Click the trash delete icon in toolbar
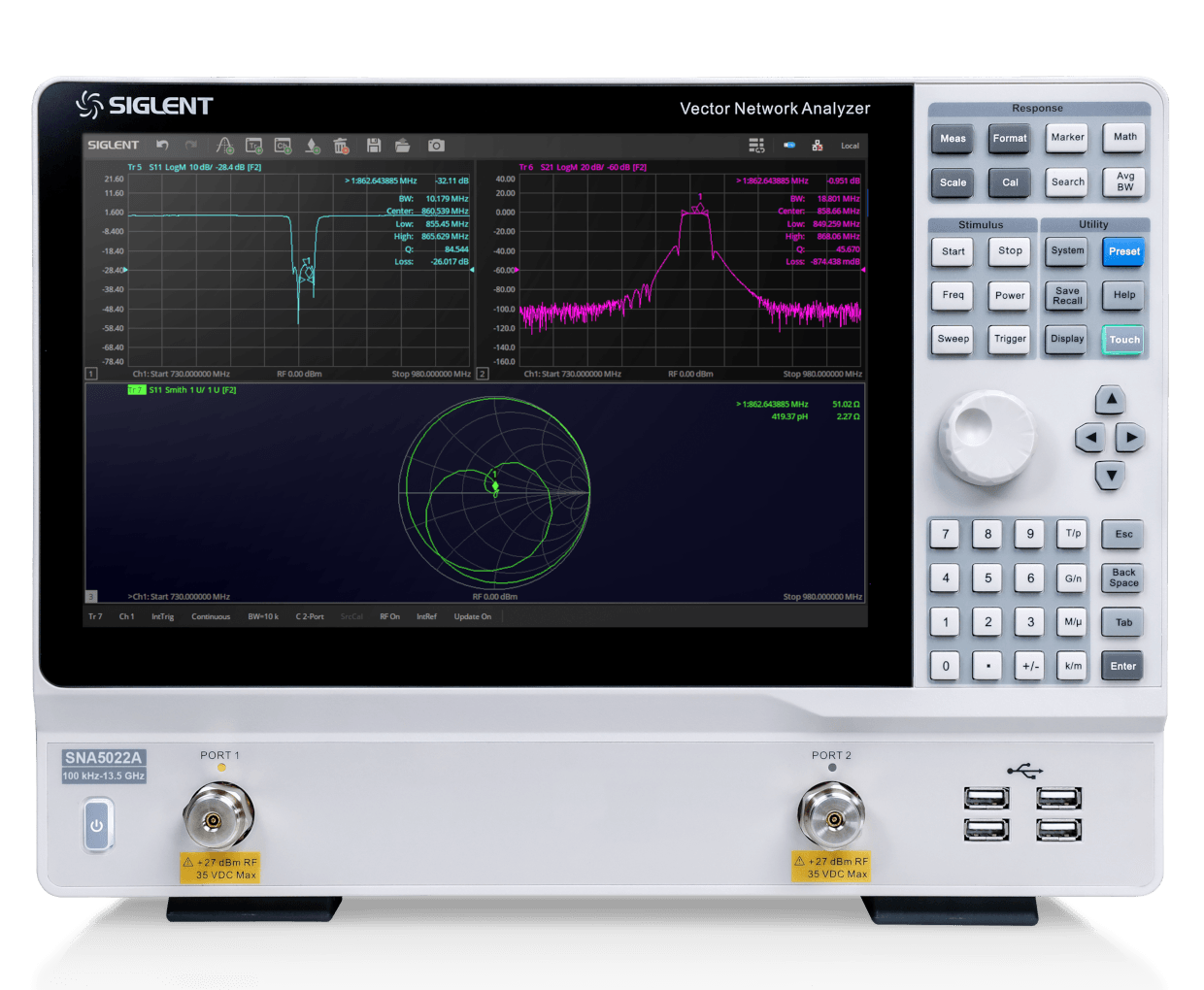 pyautogui.click(x=341, y=146)
